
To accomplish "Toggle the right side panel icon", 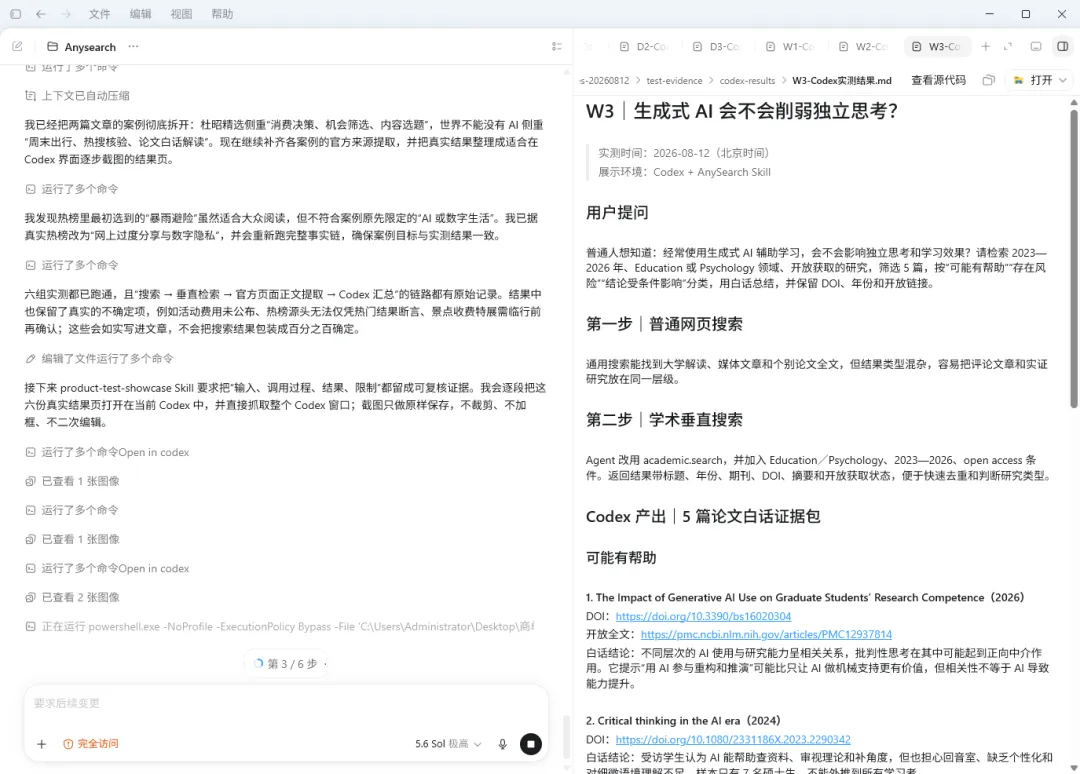I will 1063,46.
